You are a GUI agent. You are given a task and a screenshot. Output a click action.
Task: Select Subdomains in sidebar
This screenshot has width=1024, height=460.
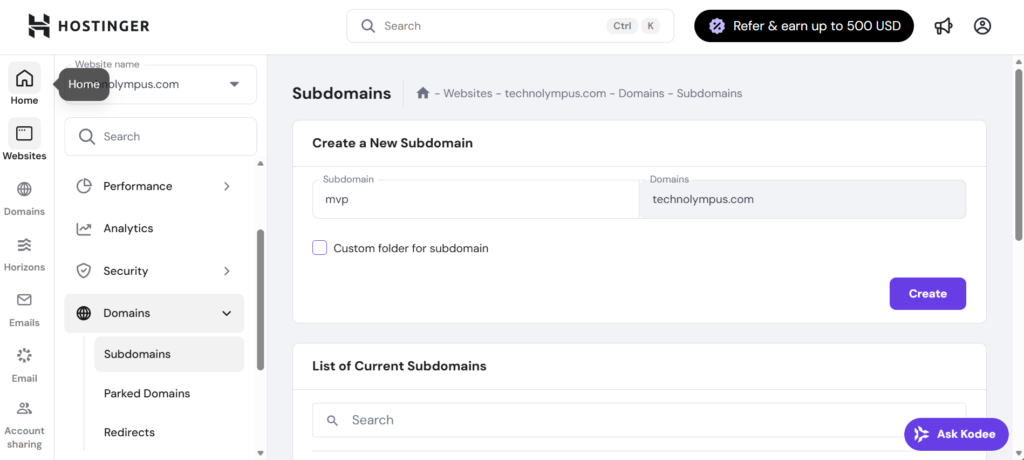[169, 354]
